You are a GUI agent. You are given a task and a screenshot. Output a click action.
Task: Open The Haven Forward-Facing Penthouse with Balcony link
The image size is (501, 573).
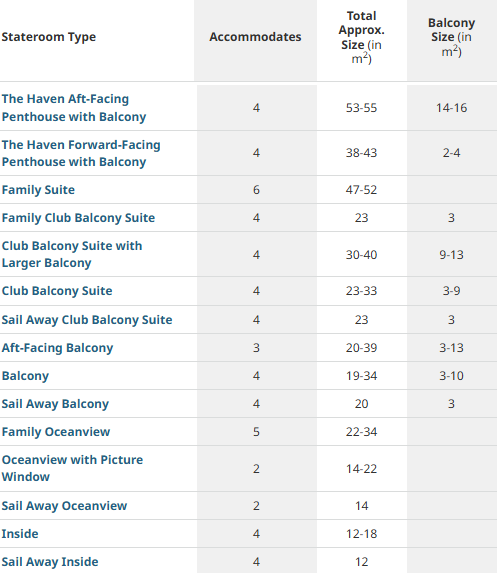(81, 153)
